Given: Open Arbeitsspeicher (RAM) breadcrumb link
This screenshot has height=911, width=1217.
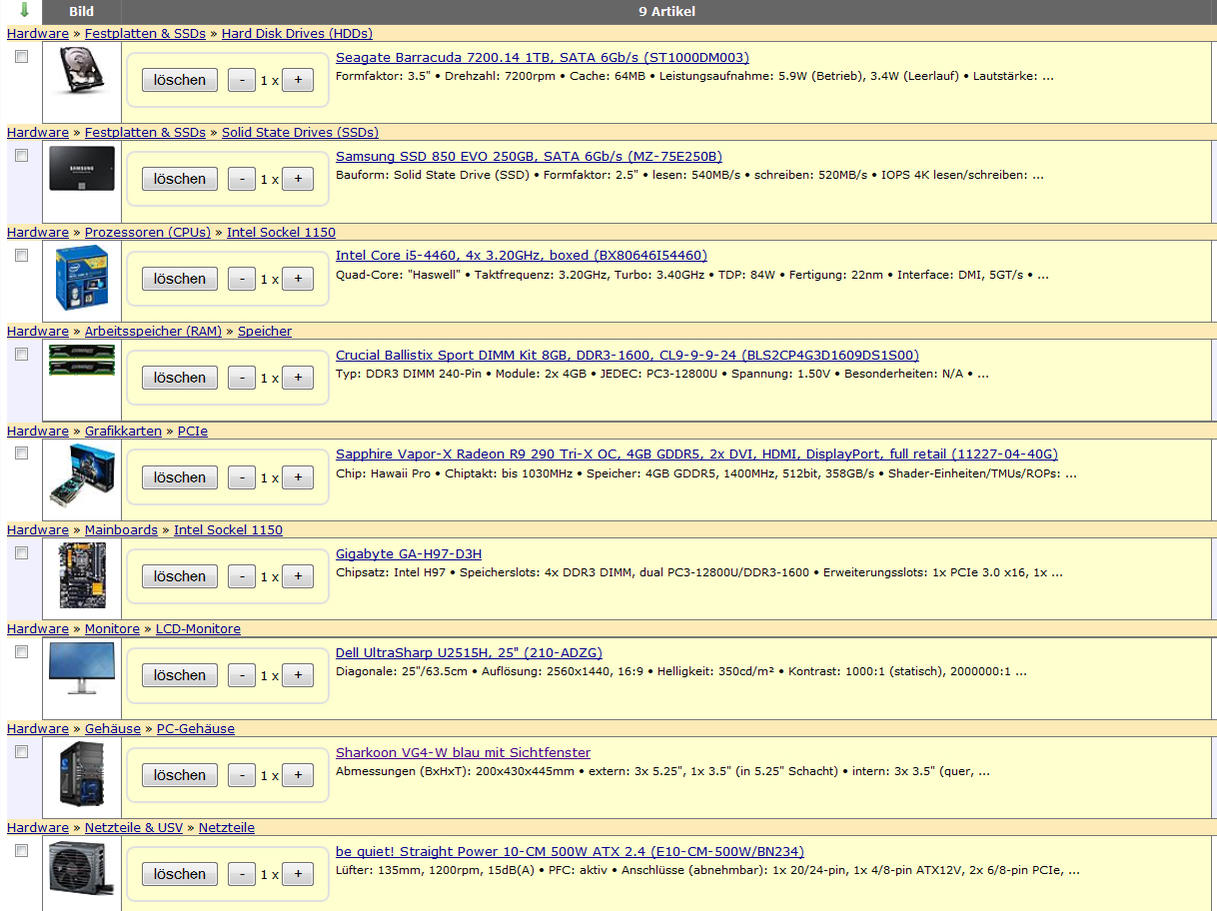Looking at the screenshot, I should pyautogui.click(x=153, y=331).
